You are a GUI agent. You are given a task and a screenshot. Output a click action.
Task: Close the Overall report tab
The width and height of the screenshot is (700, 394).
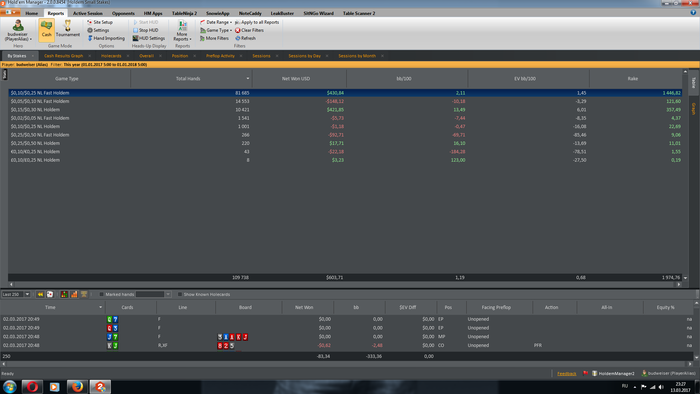[160, 56]
